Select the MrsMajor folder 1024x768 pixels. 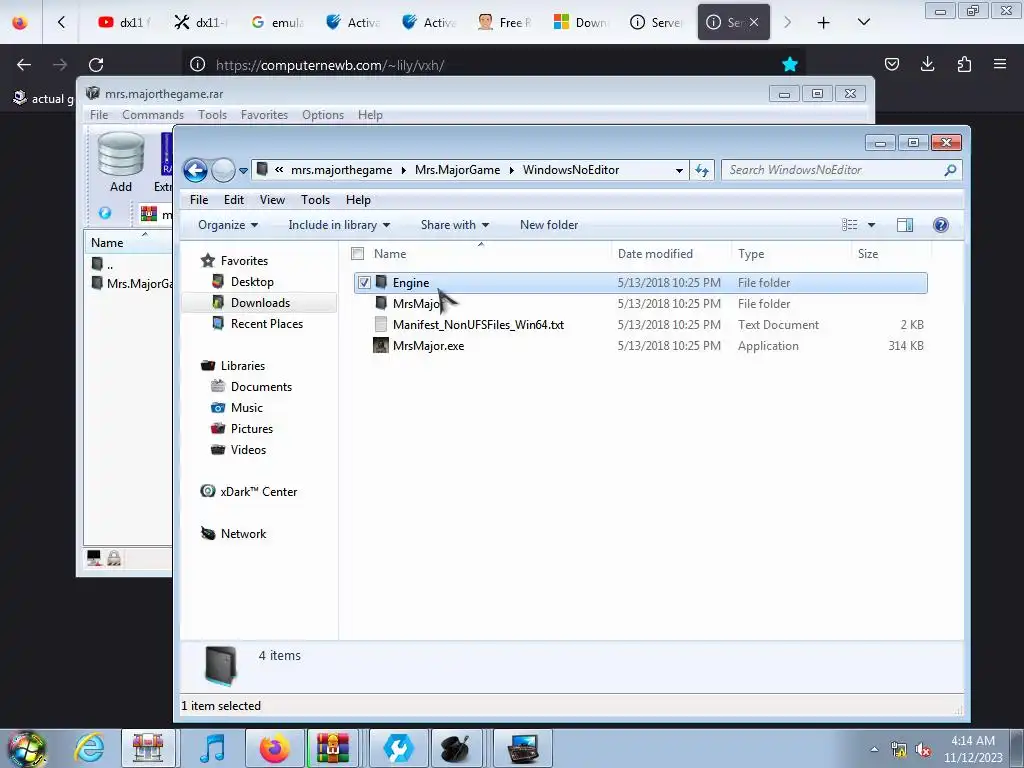click(416, 304)
